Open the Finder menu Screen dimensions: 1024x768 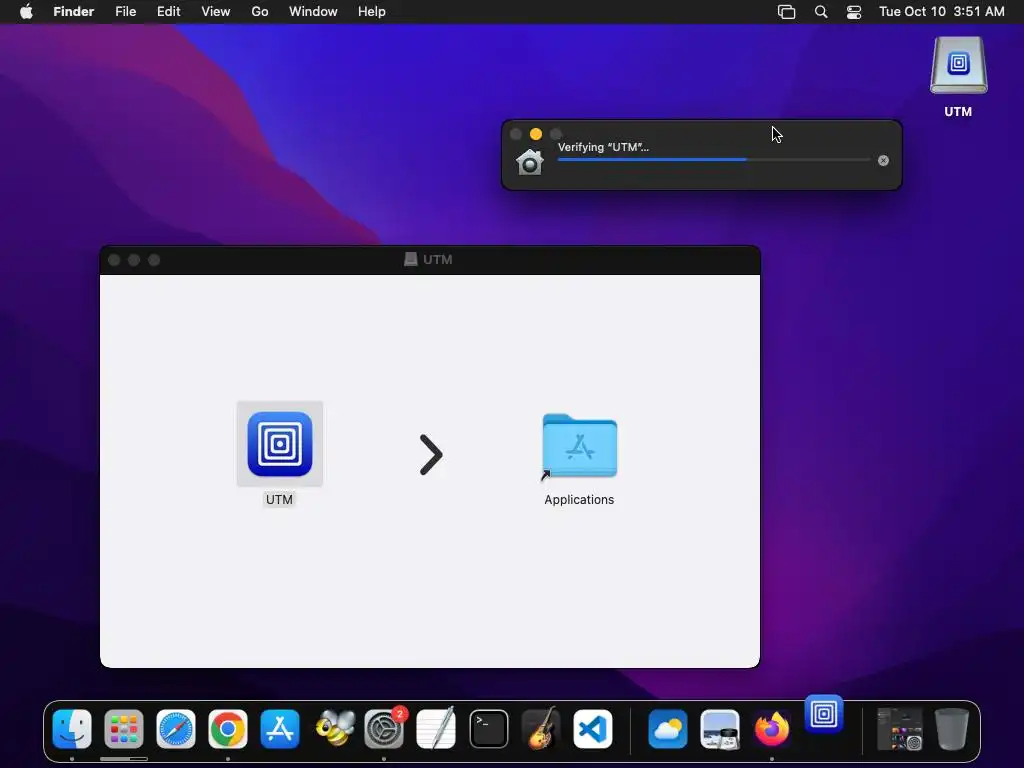coord(74,12)
